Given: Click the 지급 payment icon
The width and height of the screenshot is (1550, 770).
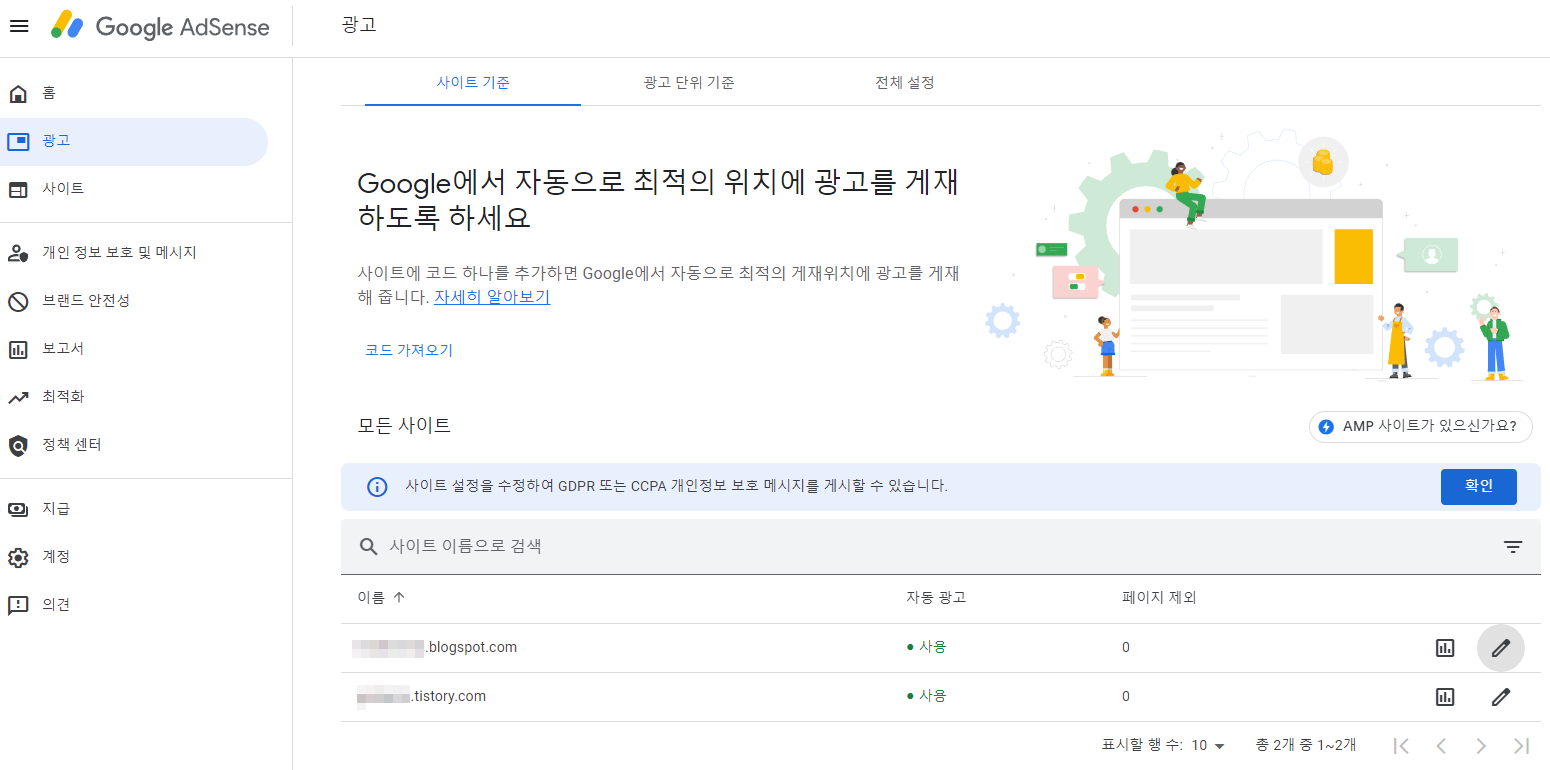Looking at the screenshot, I should click(x=18, y=509).
